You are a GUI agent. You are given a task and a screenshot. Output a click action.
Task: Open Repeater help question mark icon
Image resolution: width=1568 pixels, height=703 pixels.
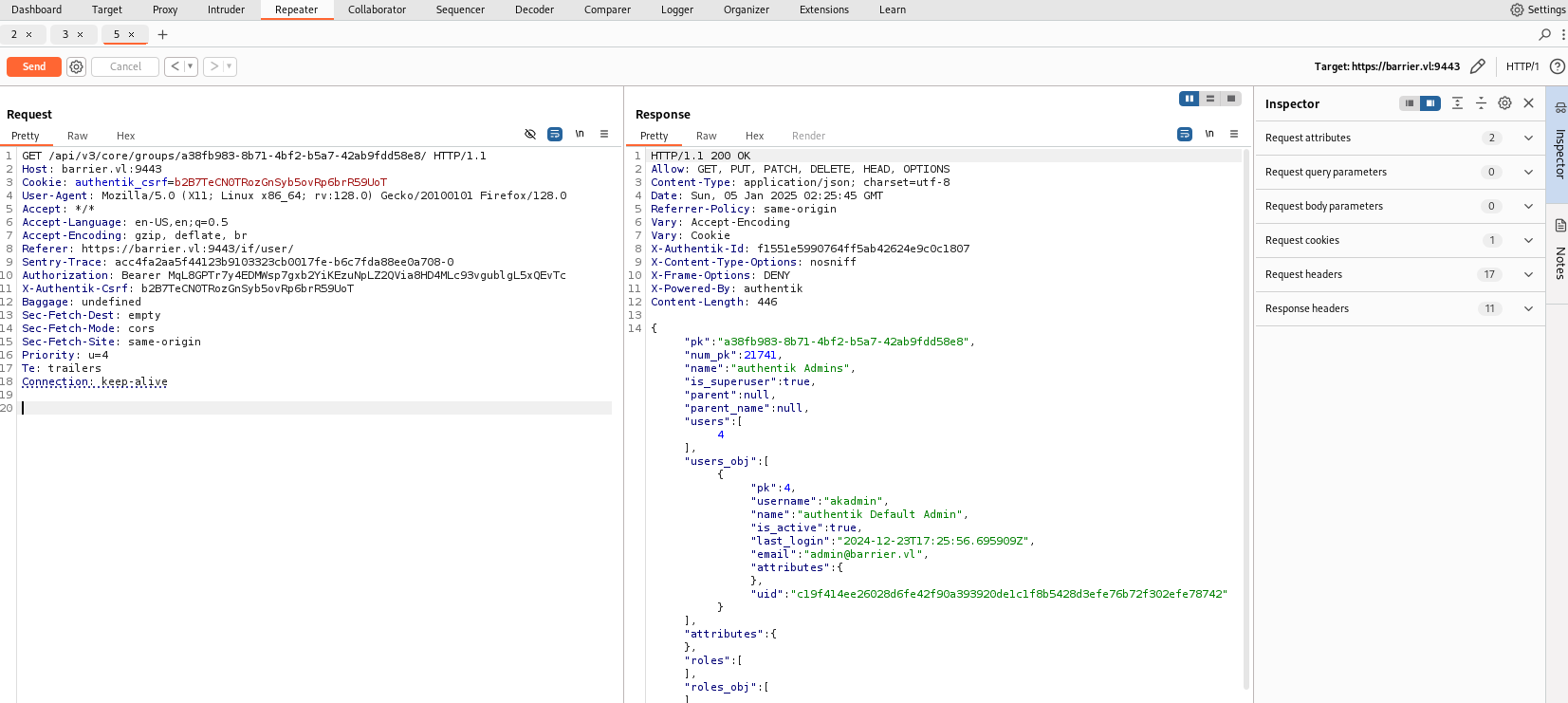coord(1557,66)
